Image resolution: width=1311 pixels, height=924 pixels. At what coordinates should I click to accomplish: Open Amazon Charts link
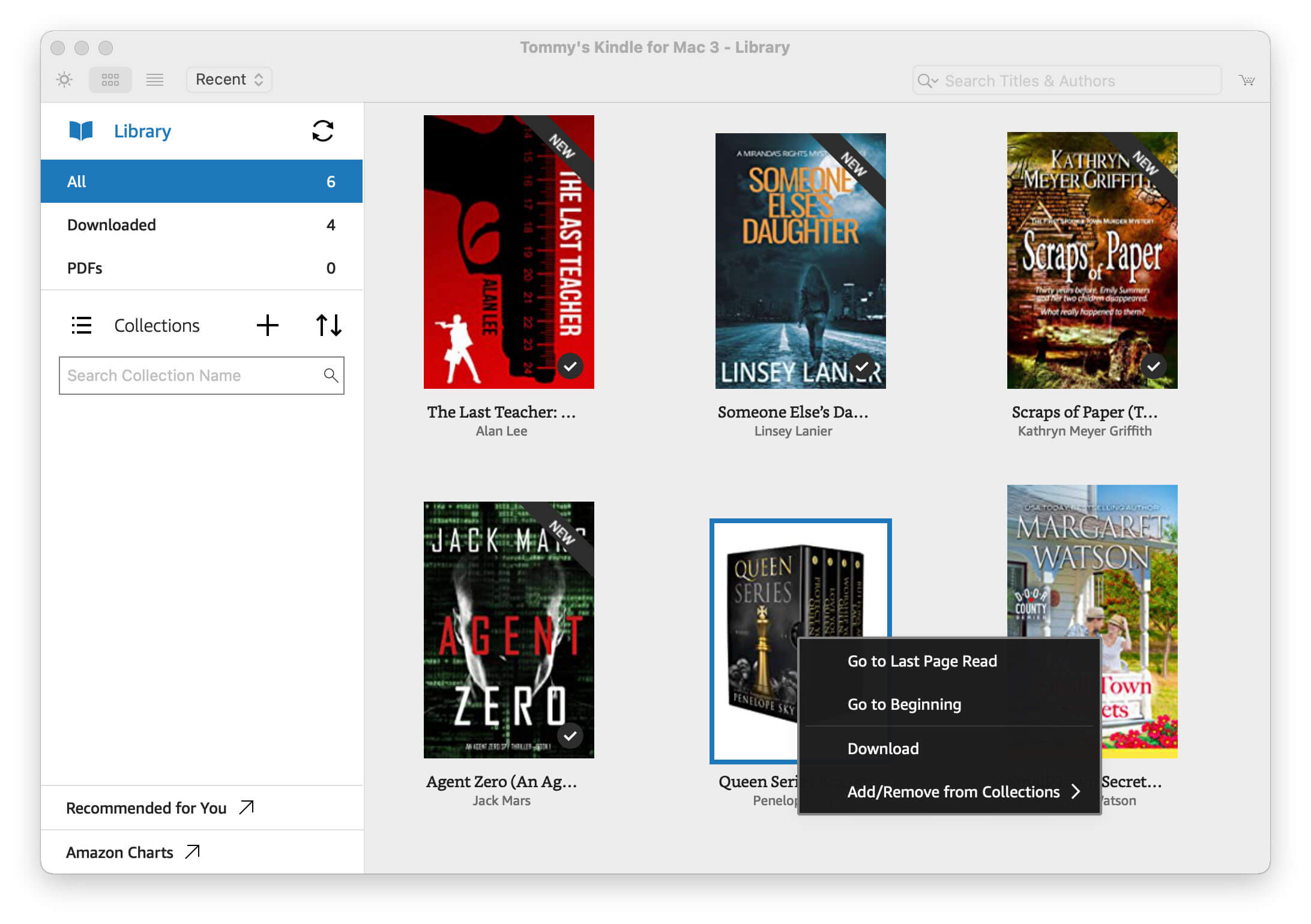119,853
